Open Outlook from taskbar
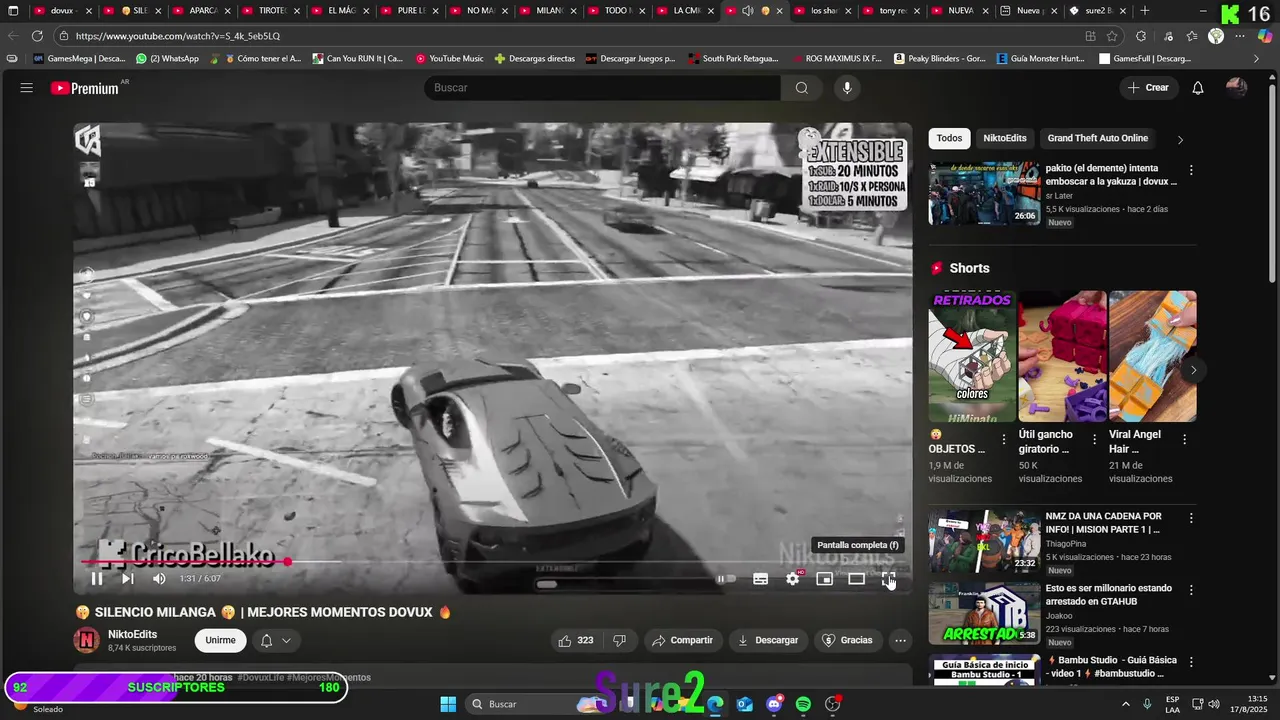 [745, 704]
